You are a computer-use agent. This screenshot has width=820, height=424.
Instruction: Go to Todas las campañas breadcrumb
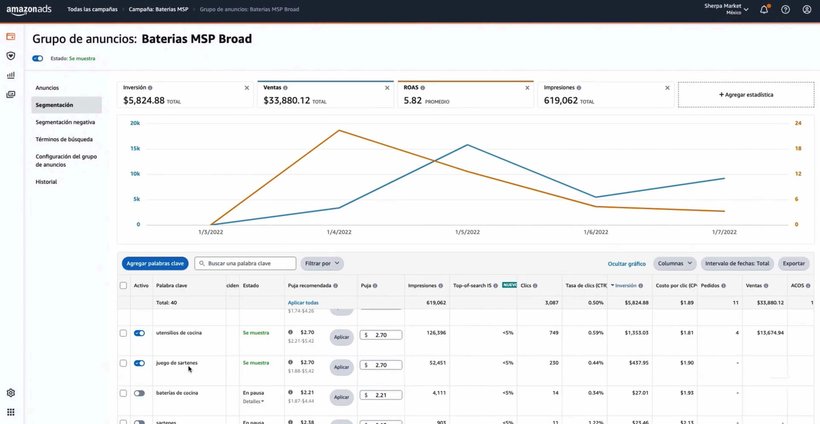(93, 9)
